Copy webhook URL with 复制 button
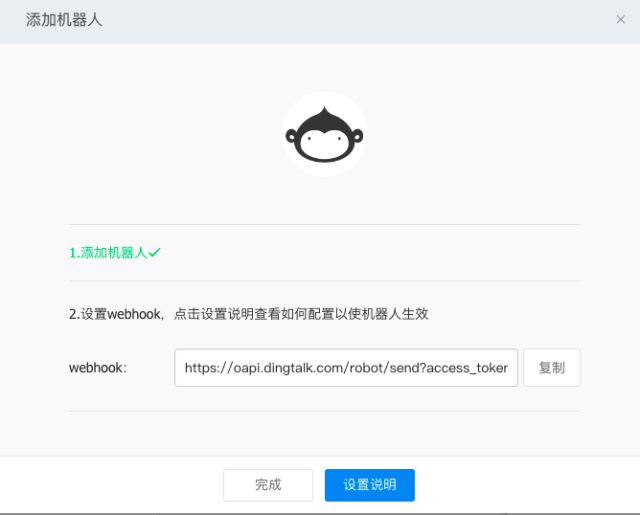 [551, 367]
